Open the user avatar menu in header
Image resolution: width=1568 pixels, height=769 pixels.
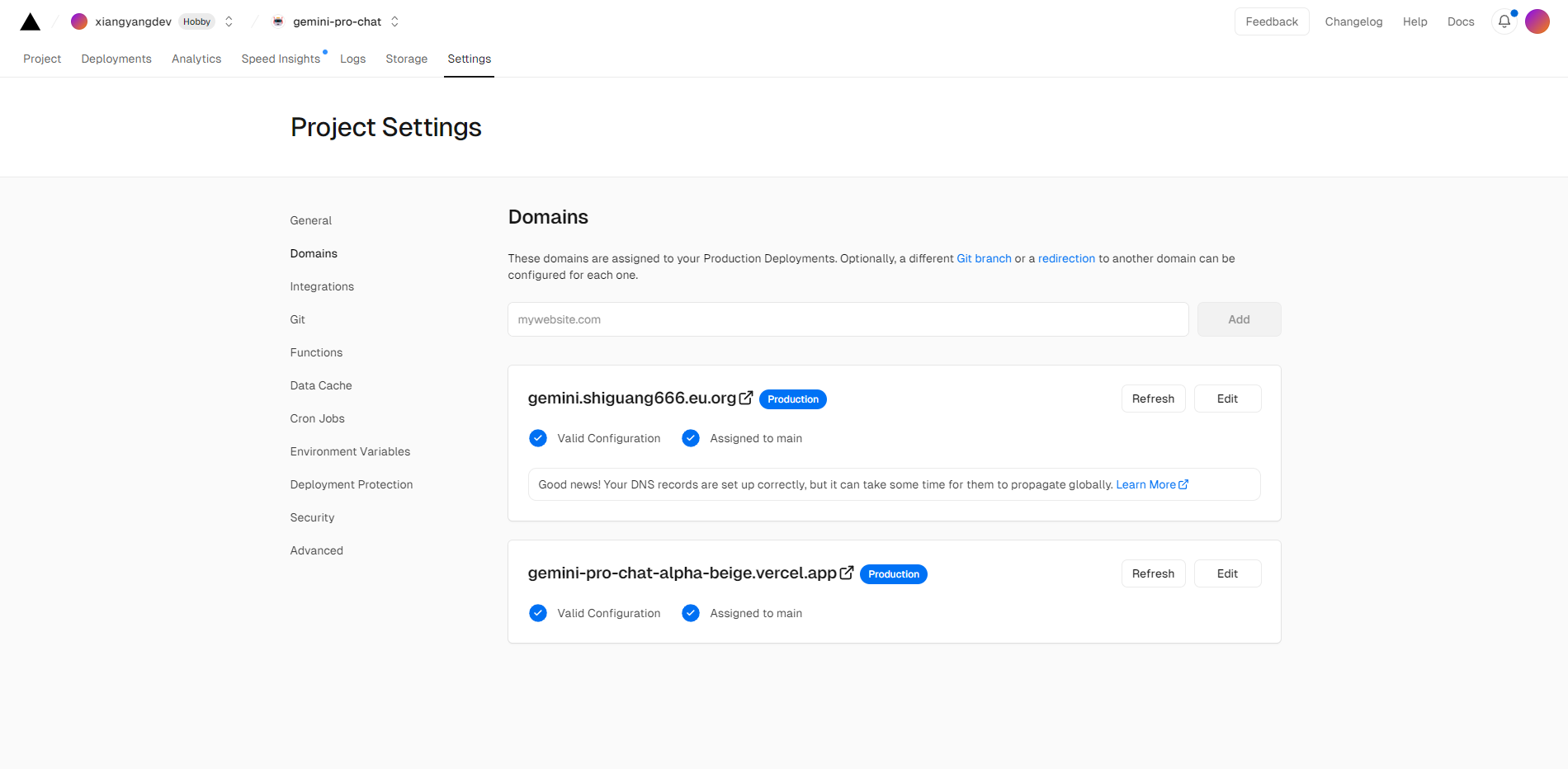(x=1537, y=21)
